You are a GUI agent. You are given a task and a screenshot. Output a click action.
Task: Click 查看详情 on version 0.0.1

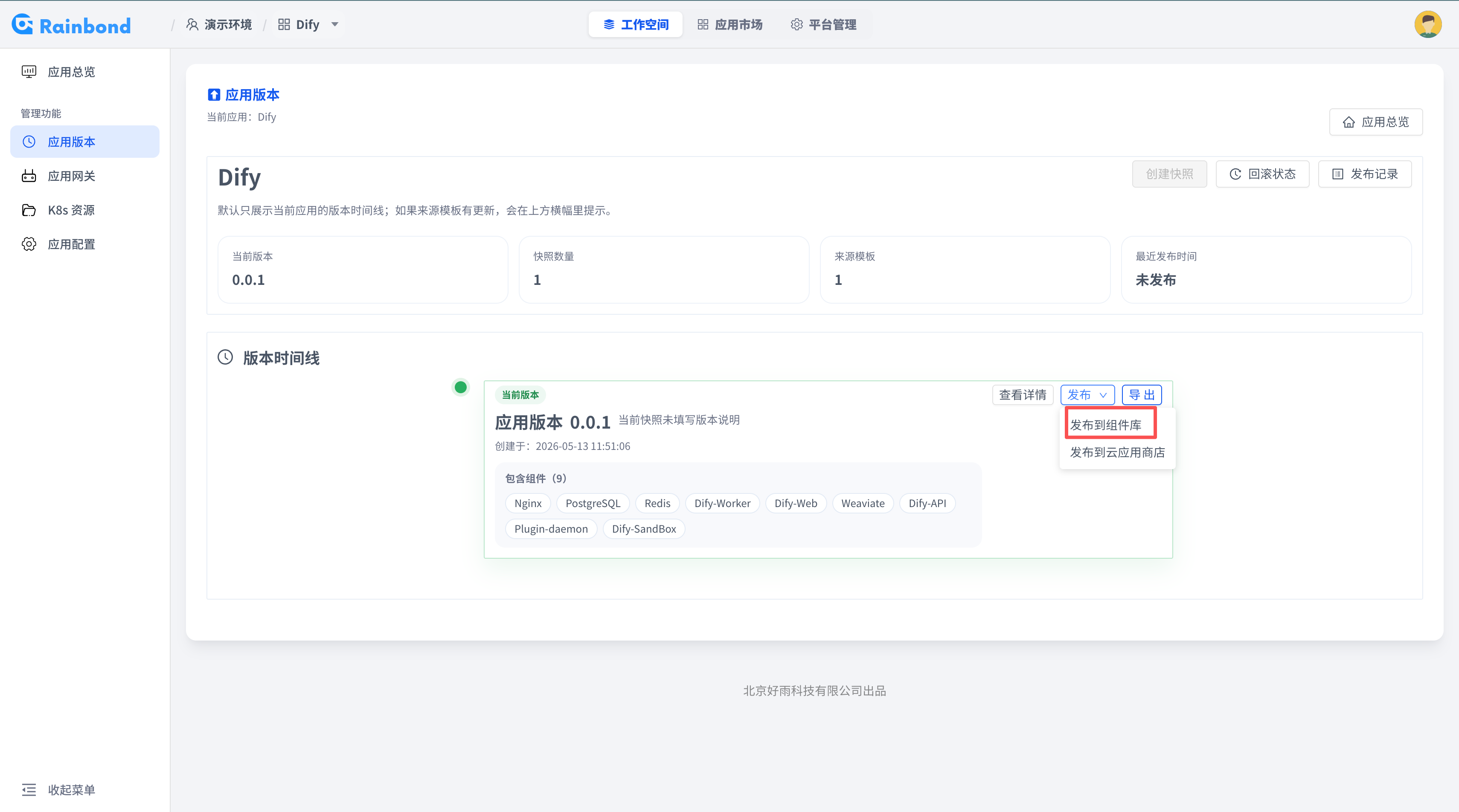[x=1023, y=394]
